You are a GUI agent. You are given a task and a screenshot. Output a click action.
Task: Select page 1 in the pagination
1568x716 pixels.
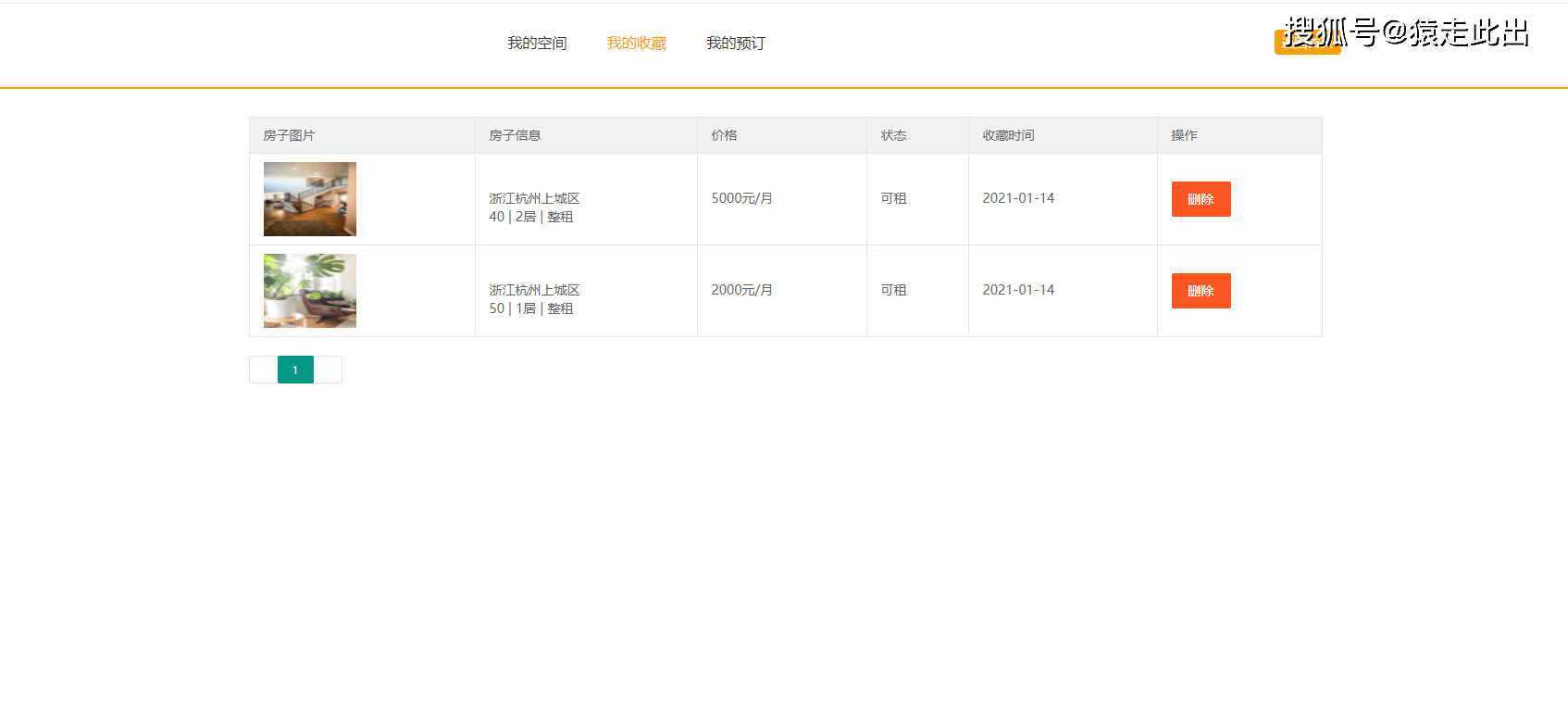coord(295,370)
